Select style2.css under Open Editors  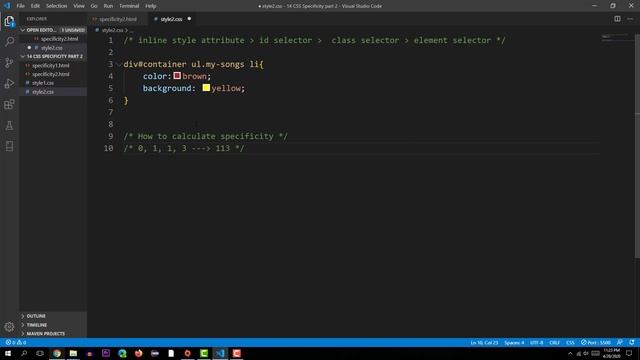click(53, 48)
